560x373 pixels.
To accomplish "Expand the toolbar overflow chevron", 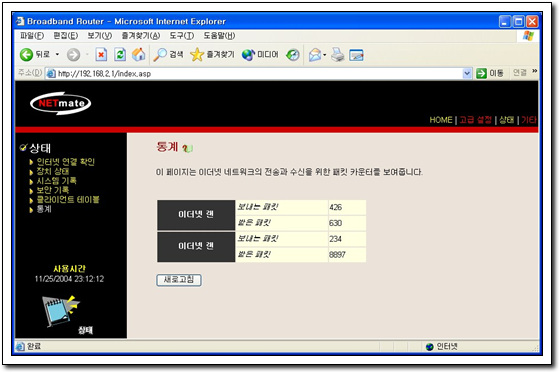I will (x=534, y=71).
